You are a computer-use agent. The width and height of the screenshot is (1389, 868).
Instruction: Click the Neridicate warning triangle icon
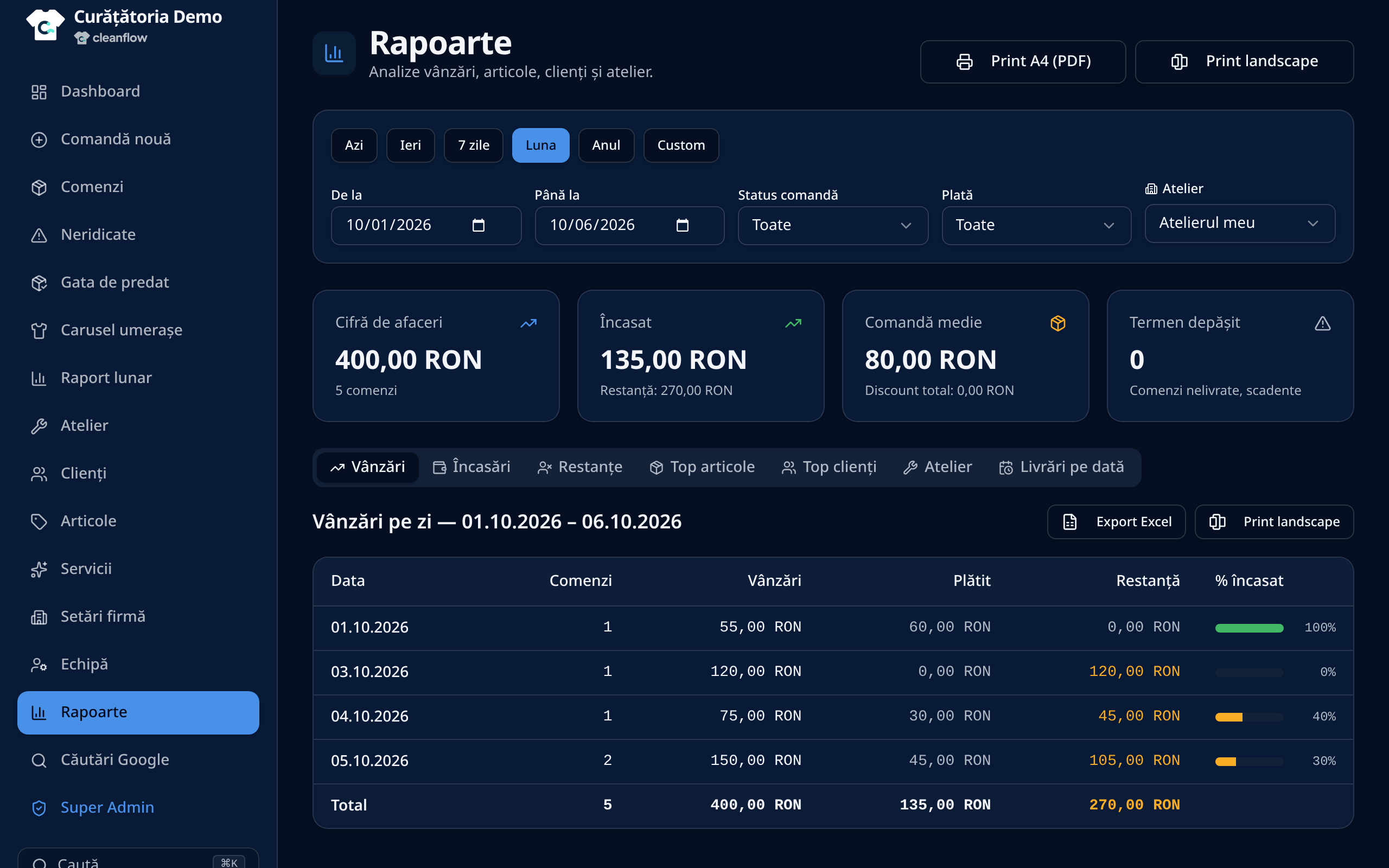tap(39, 235)
